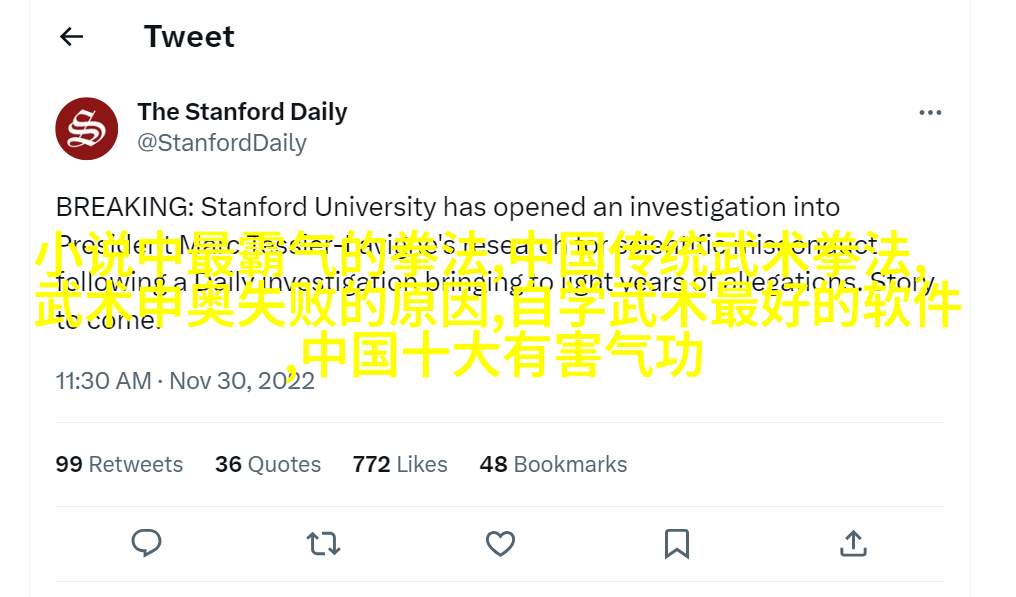Viewport: 1016px width, 597px height.
Task: Open the 772 Likes list
Action: point(400,464)
